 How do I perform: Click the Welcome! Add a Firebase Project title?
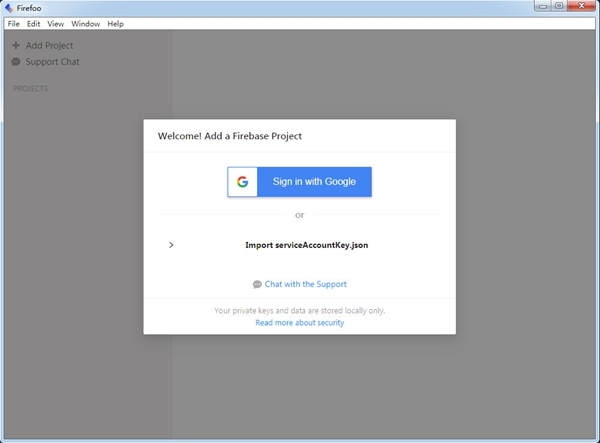tap(230, 136)
